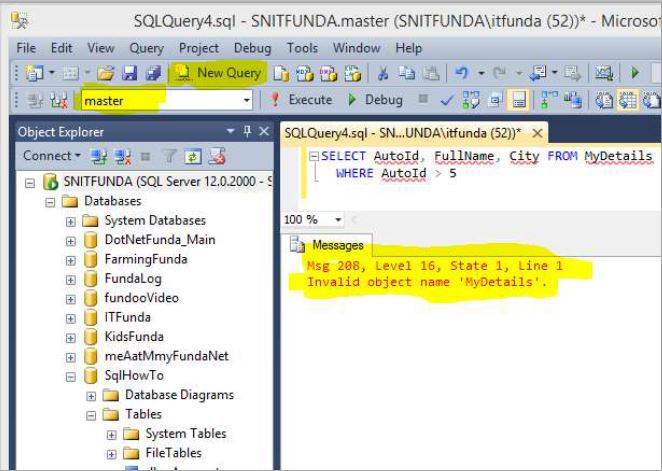Image resolution: width=662 pixels, height=471 pixels.
Task: Click the Refresh icon in Object Explorer
Action: pyautogui.click(x=193, y=157)
